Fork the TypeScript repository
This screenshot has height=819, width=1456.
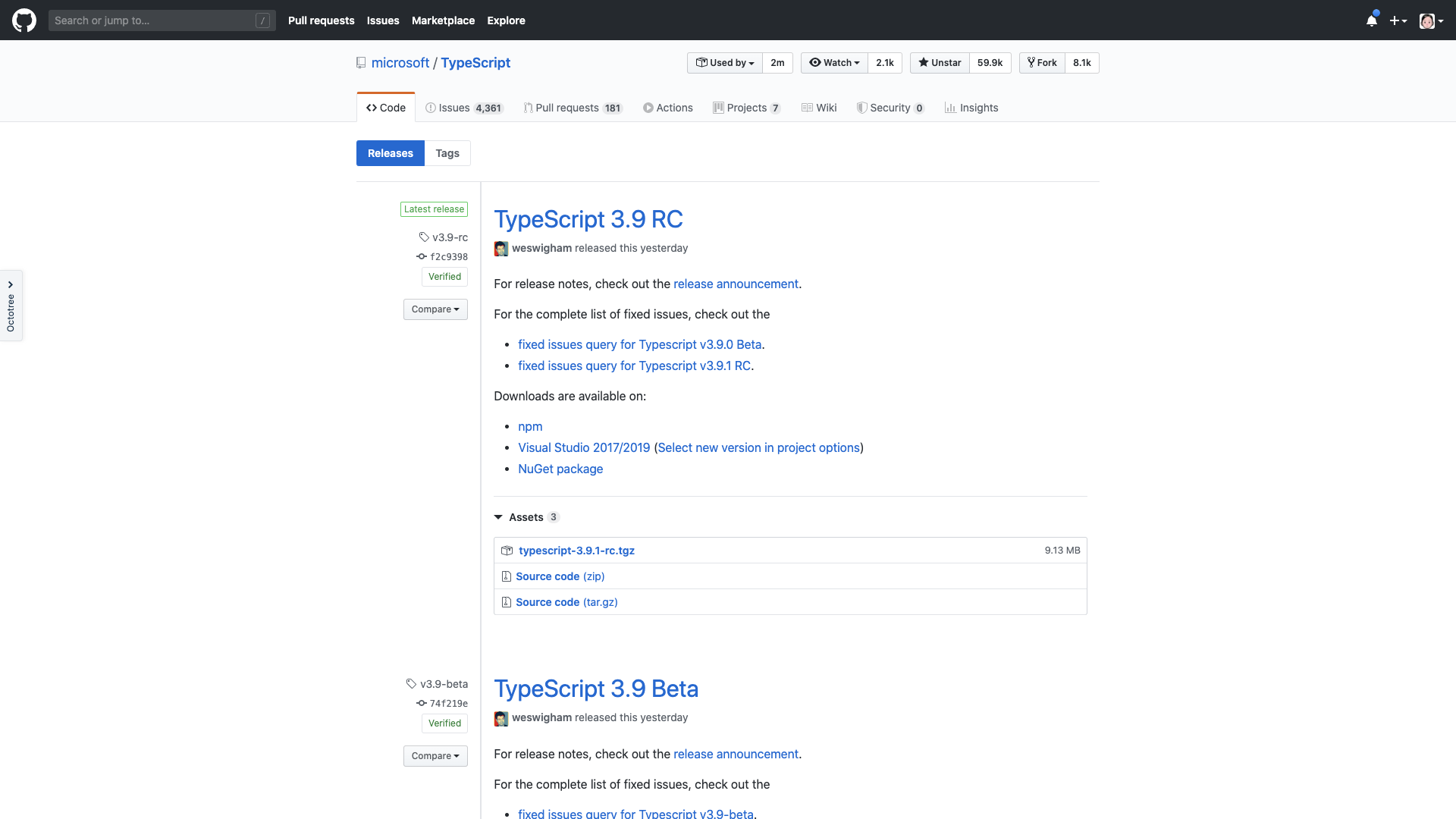click(x=1042, y=63)
